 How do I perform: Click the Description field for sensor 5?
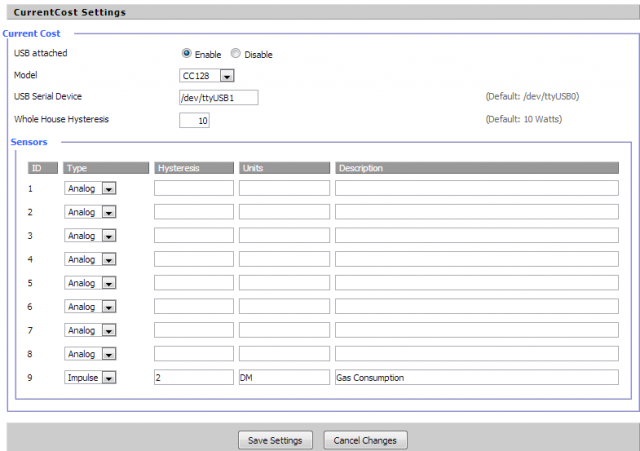point(477,283)
